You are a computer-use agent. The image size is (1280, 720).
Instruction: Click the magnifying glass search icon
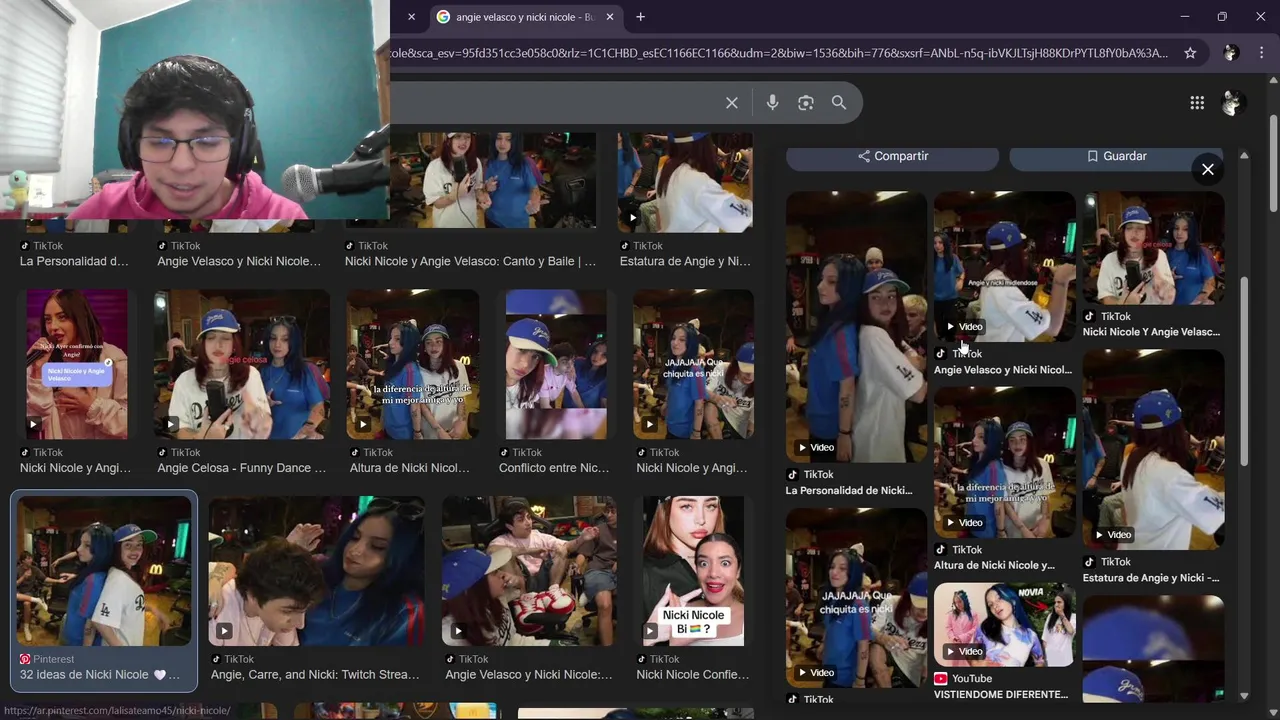[x=839, y=103]
